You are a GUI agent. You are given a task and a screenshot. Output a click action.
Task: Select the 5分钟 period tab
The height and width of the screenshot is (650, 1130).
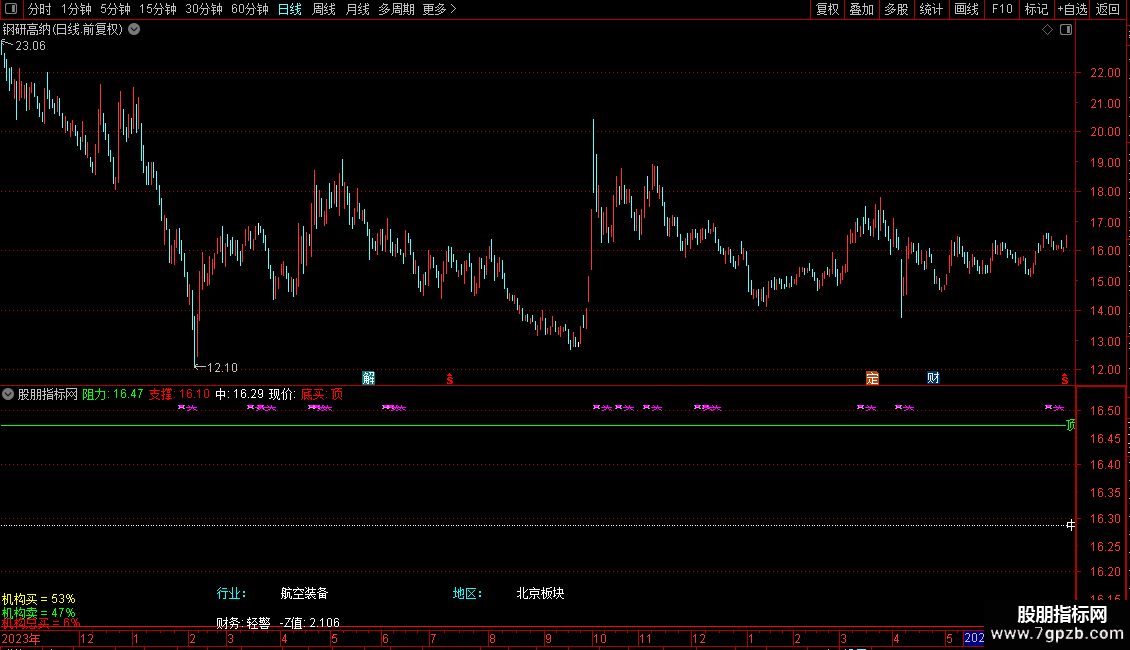click(x=115, y=9)
